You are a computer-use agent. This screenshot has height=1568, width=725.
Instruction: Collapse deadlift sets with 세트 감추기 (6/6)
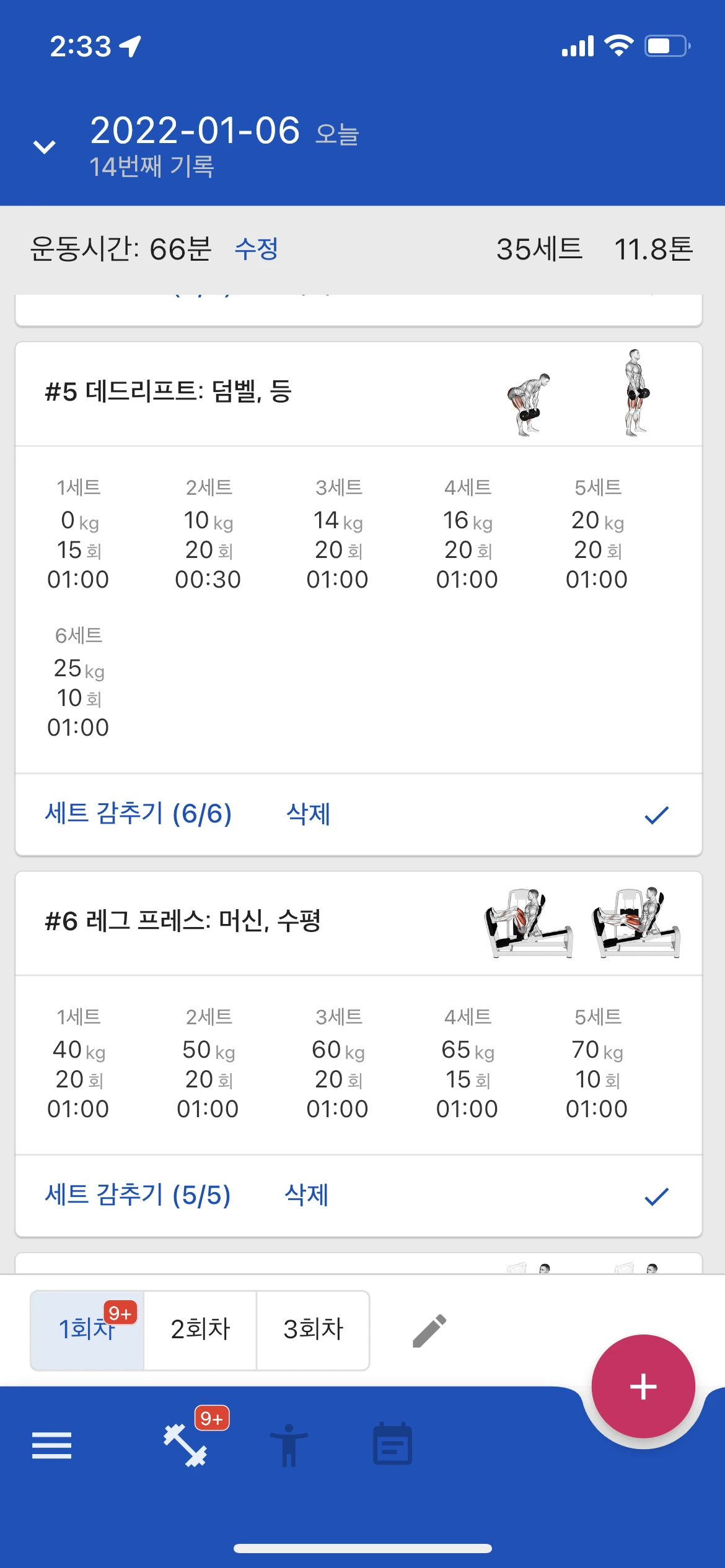pyautogui.click(x=138, y=814)
